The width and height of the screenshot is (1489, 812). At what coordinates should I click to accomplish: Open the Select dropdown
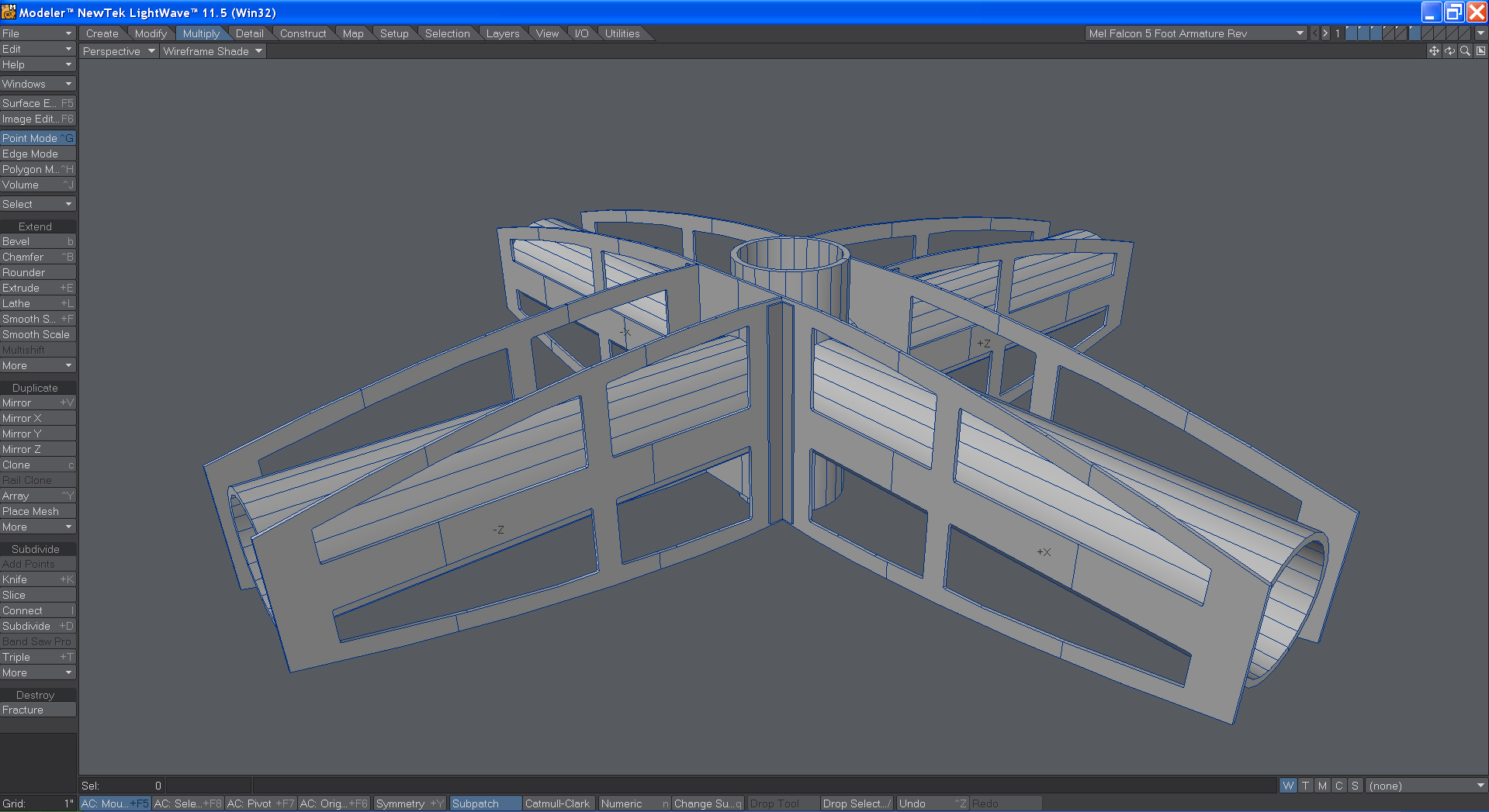[38, 204]
